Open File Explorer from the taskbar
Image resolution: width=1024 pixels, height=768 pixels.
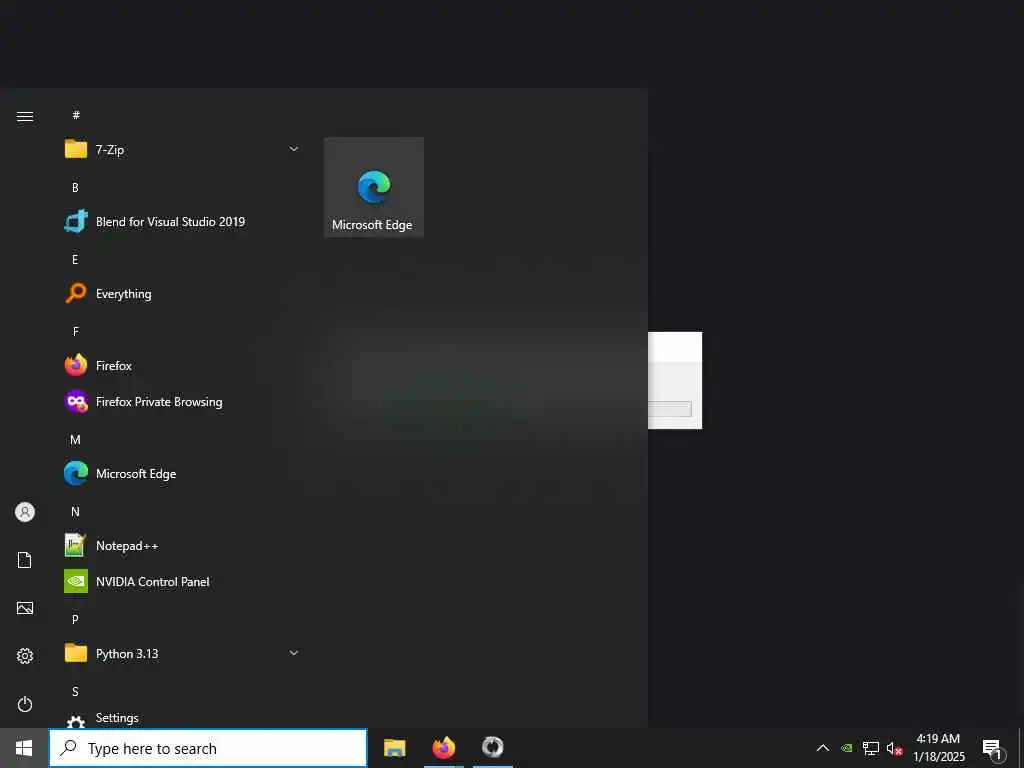pos(394,748)
